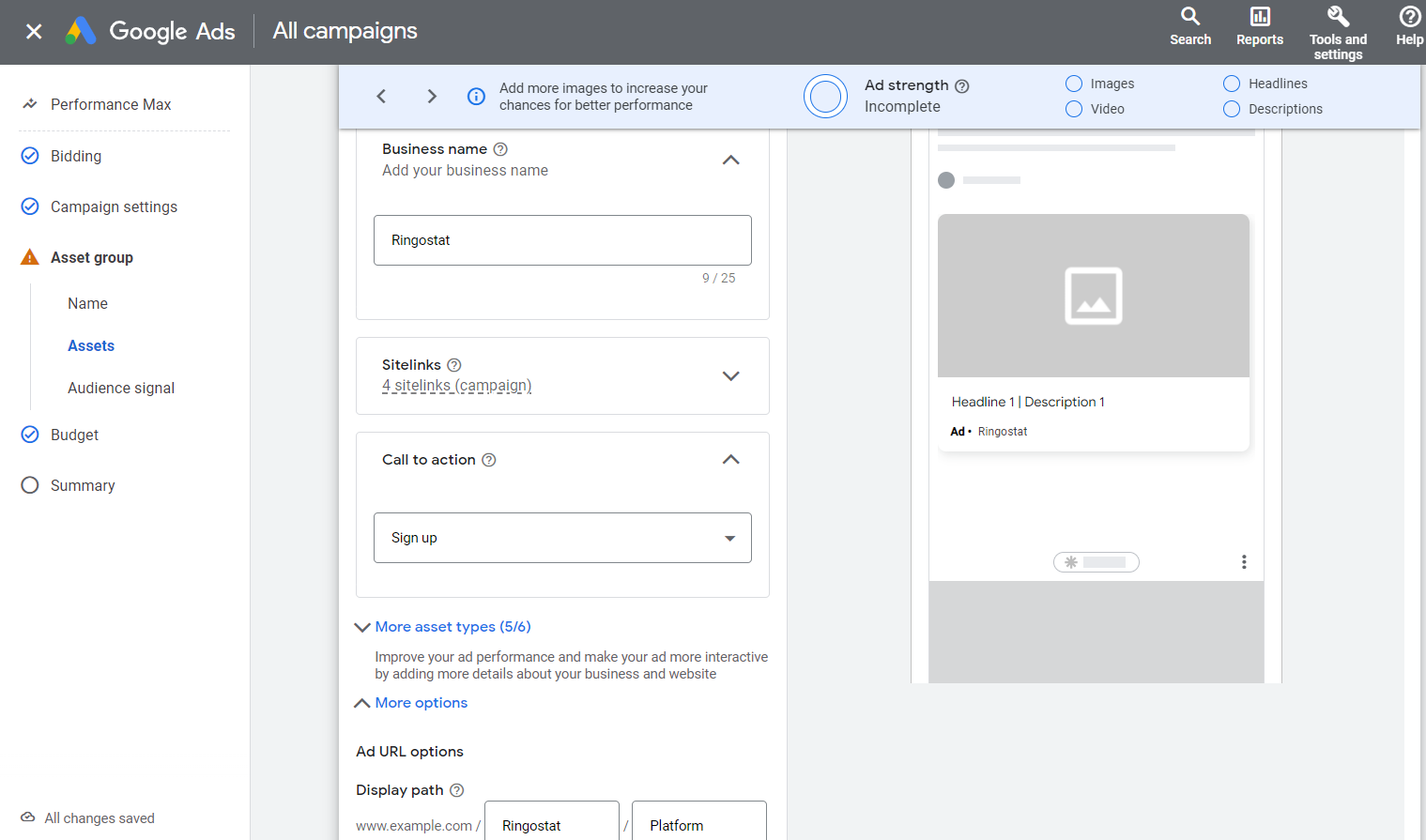This screenshot has width=1426, height=840.
Task: Open Sitelinks help tooltip
Action: 454,365
